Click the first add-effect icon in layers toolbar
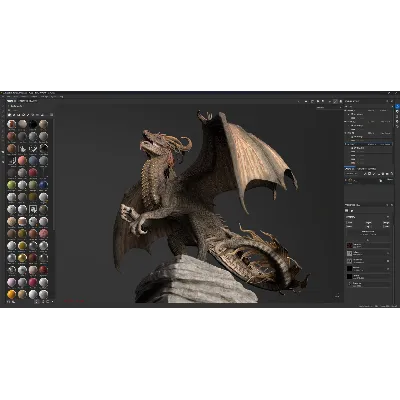This screenshot has width=400, height=400. pos(365,174)
